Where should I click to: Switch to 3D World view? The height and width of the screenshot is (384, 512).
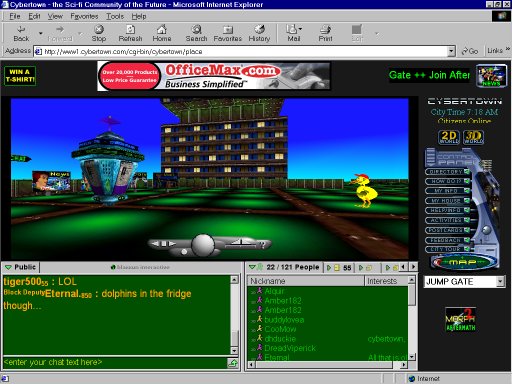[x=474, y=137]
